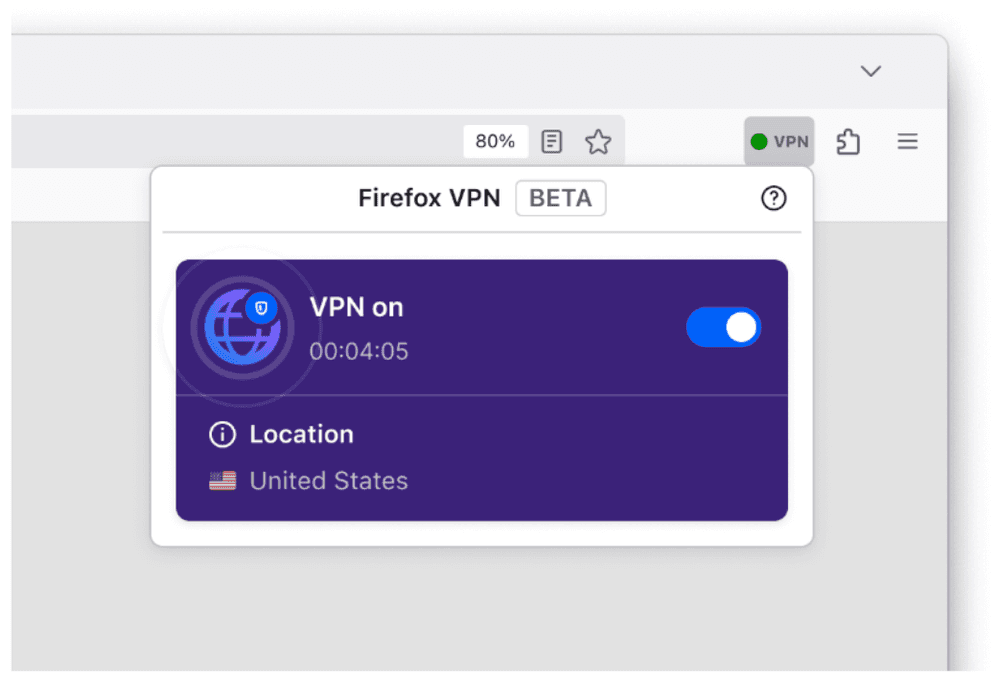
Task: Click the BETA badge next to Firefox VPN
Action: [x=560, y=198]
